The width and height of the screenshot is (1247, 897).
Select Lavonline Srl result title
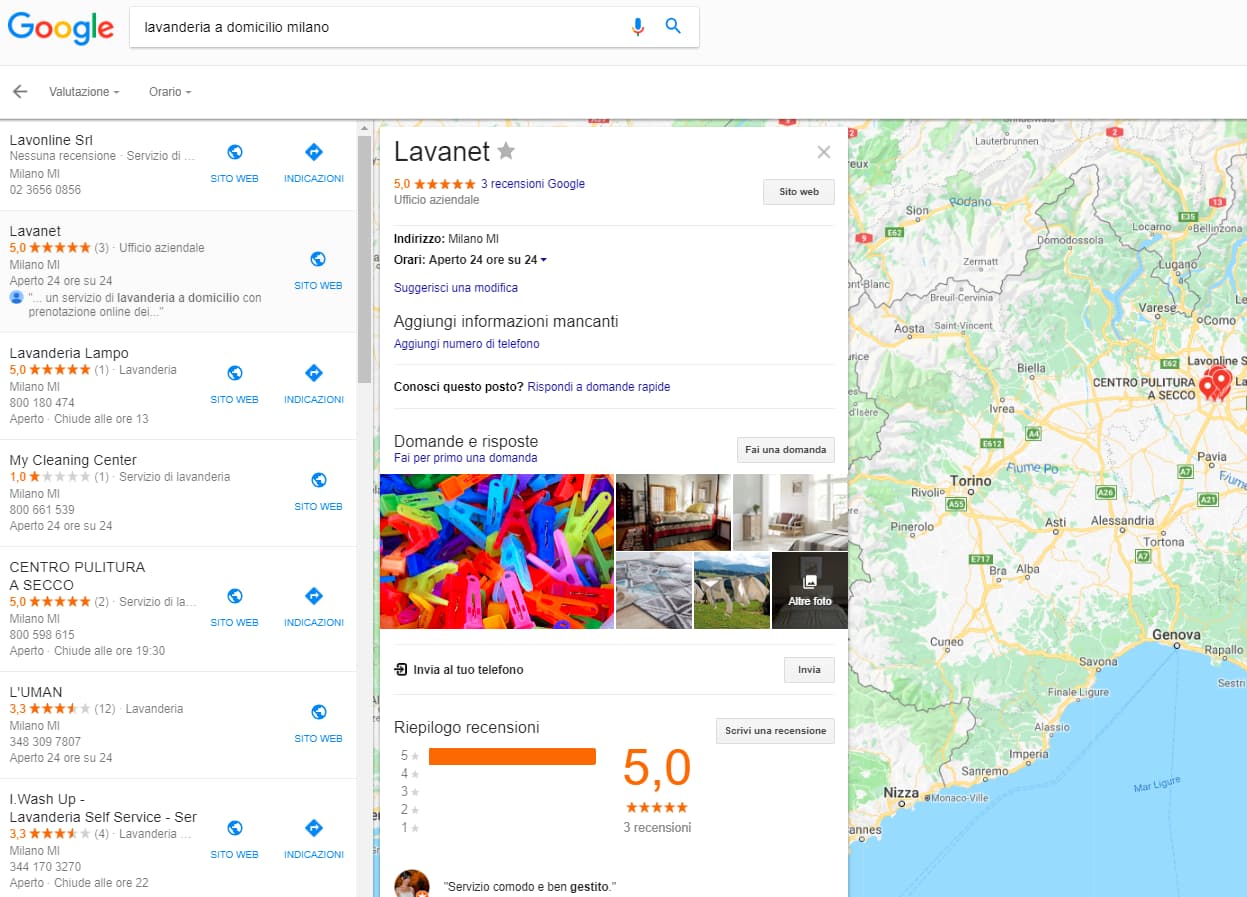point(51,140)
